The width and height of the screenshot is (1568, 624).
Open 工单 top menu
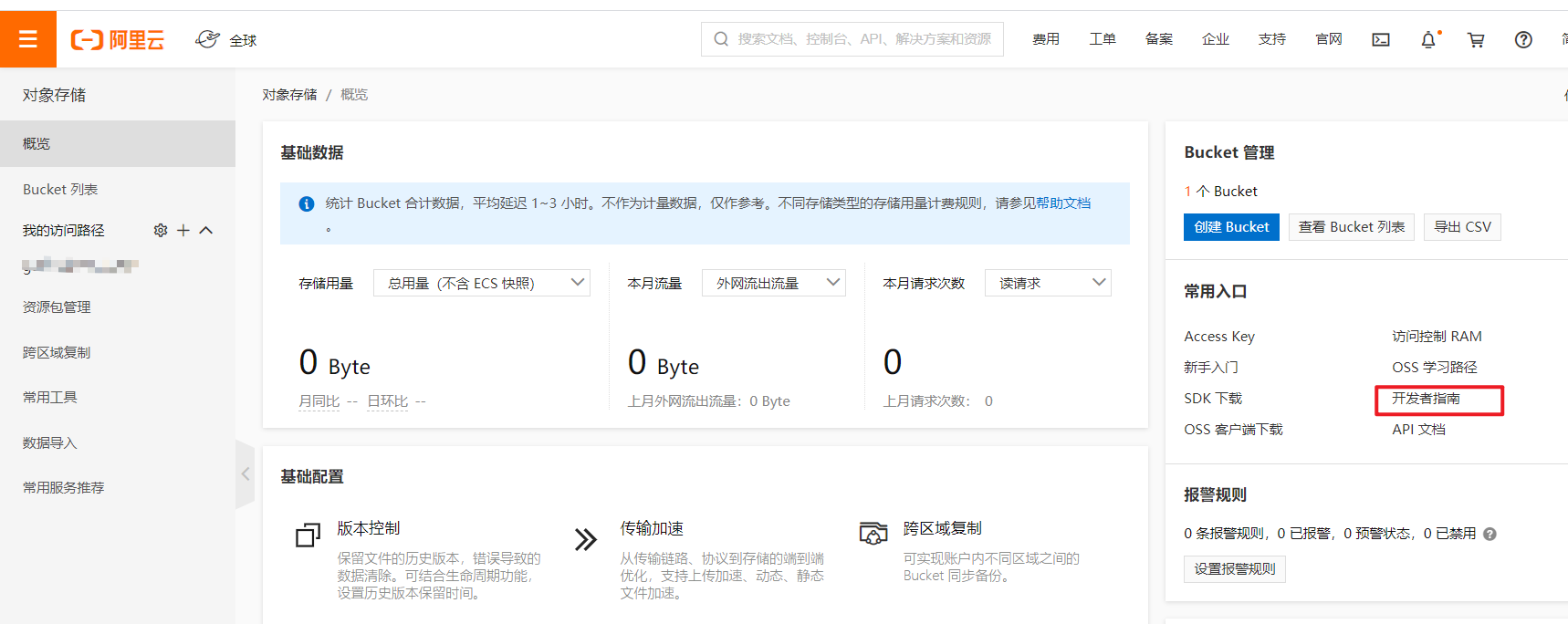point(1103,39)
